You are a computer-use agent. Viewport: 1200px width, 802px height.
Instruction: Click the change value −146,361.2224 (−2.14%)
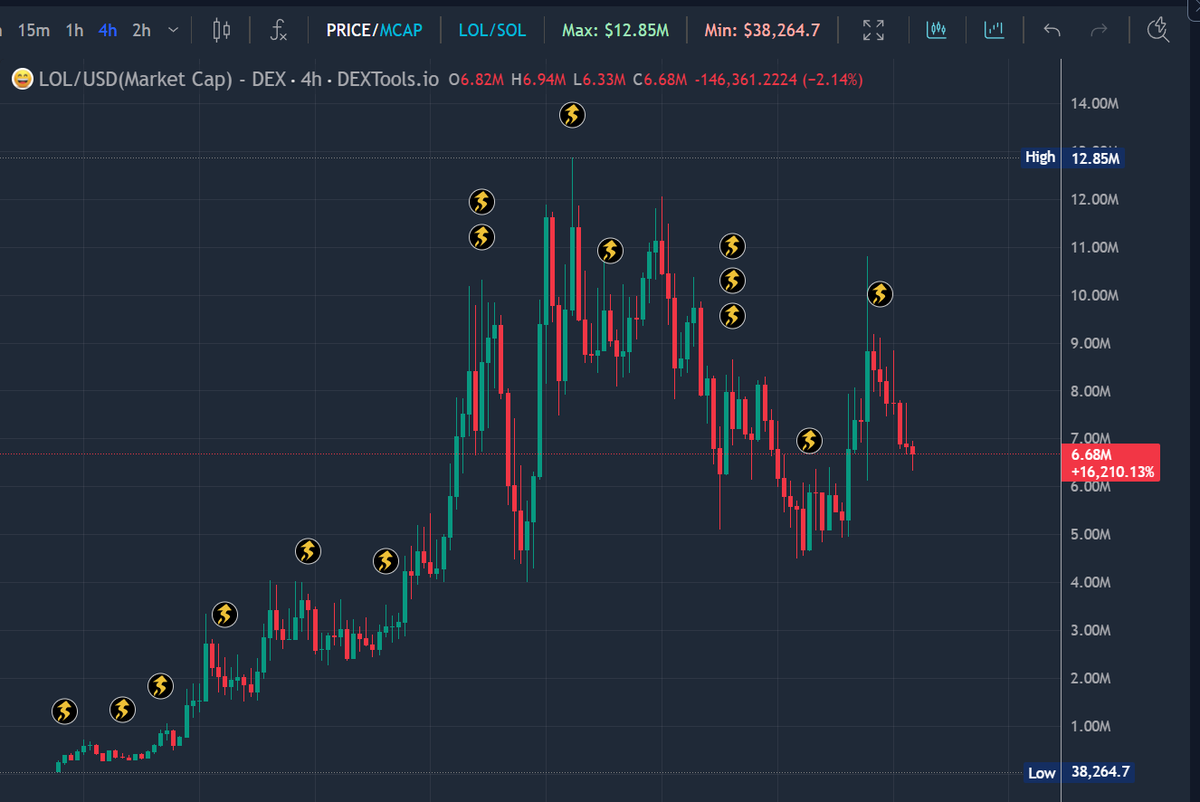pyautogui.click(x=778, y=78)
